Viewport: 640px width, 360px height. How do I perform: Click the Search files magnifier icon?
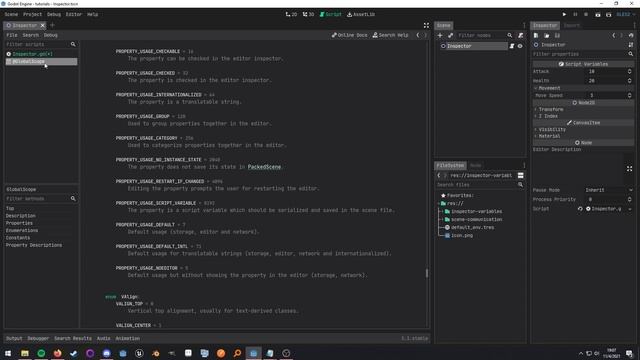tap(520, 185)
